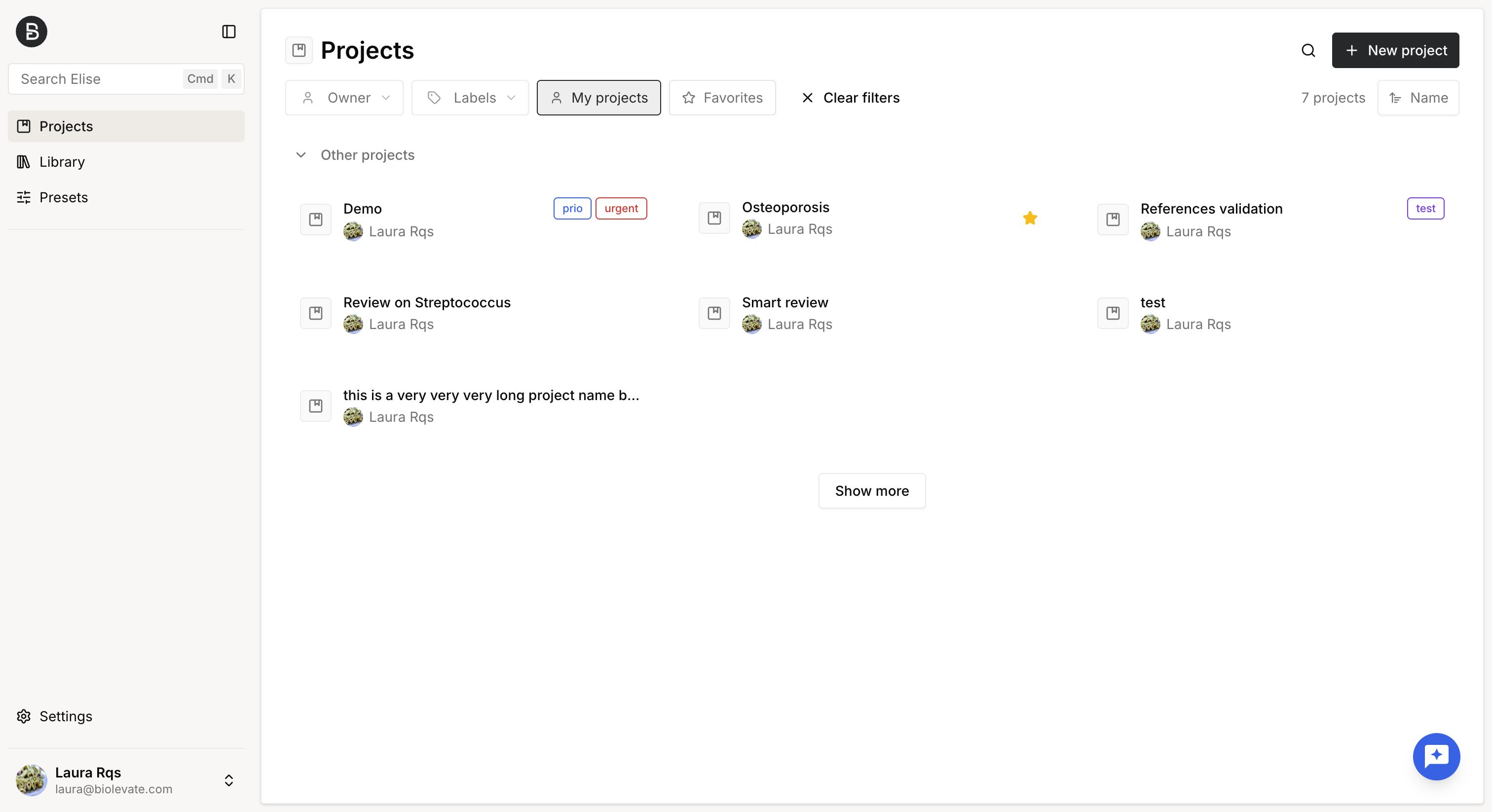The width and height of the screenshot is (1492, 812).
Task: Click the owner avatar on the long-named project
Action: [353, 417]
